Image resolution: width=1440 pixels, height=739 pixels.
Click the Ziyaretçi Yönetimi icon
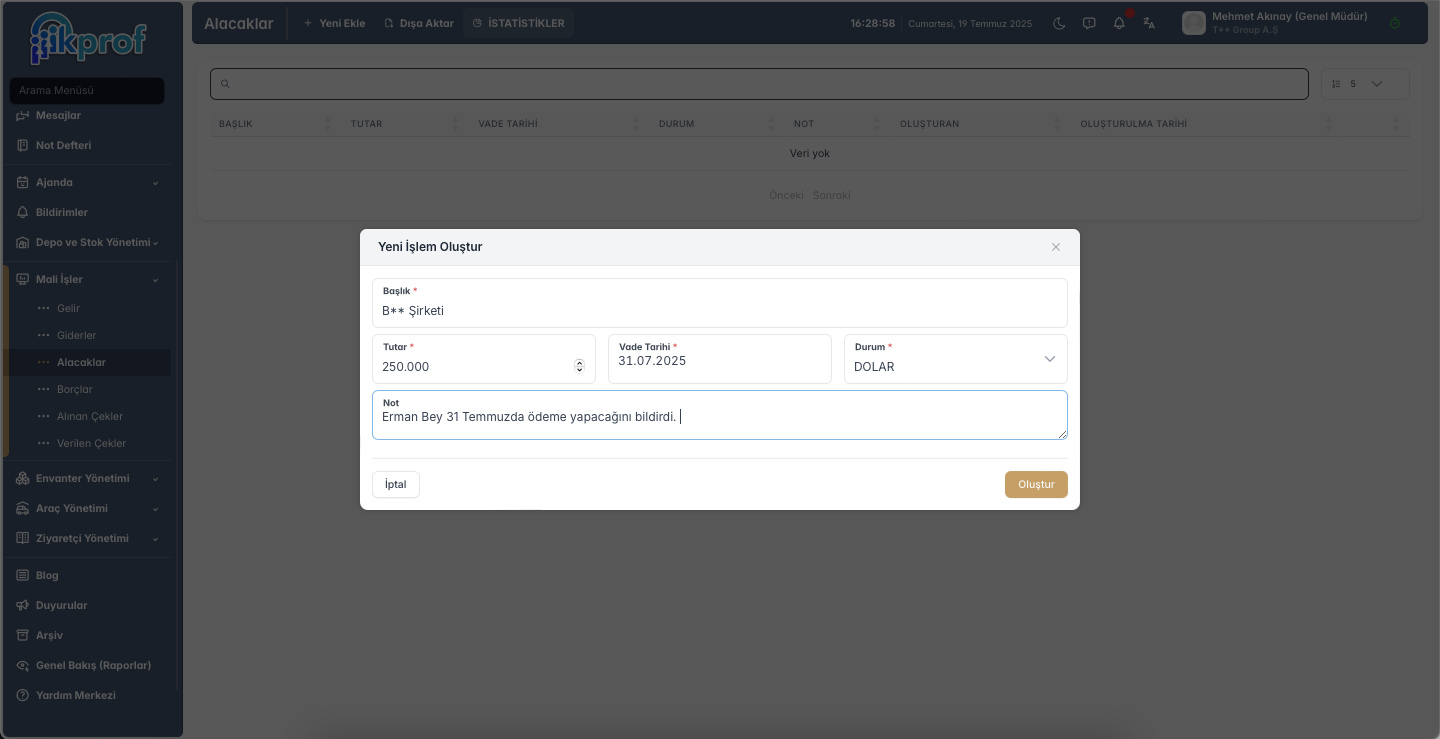click(23, 538)
